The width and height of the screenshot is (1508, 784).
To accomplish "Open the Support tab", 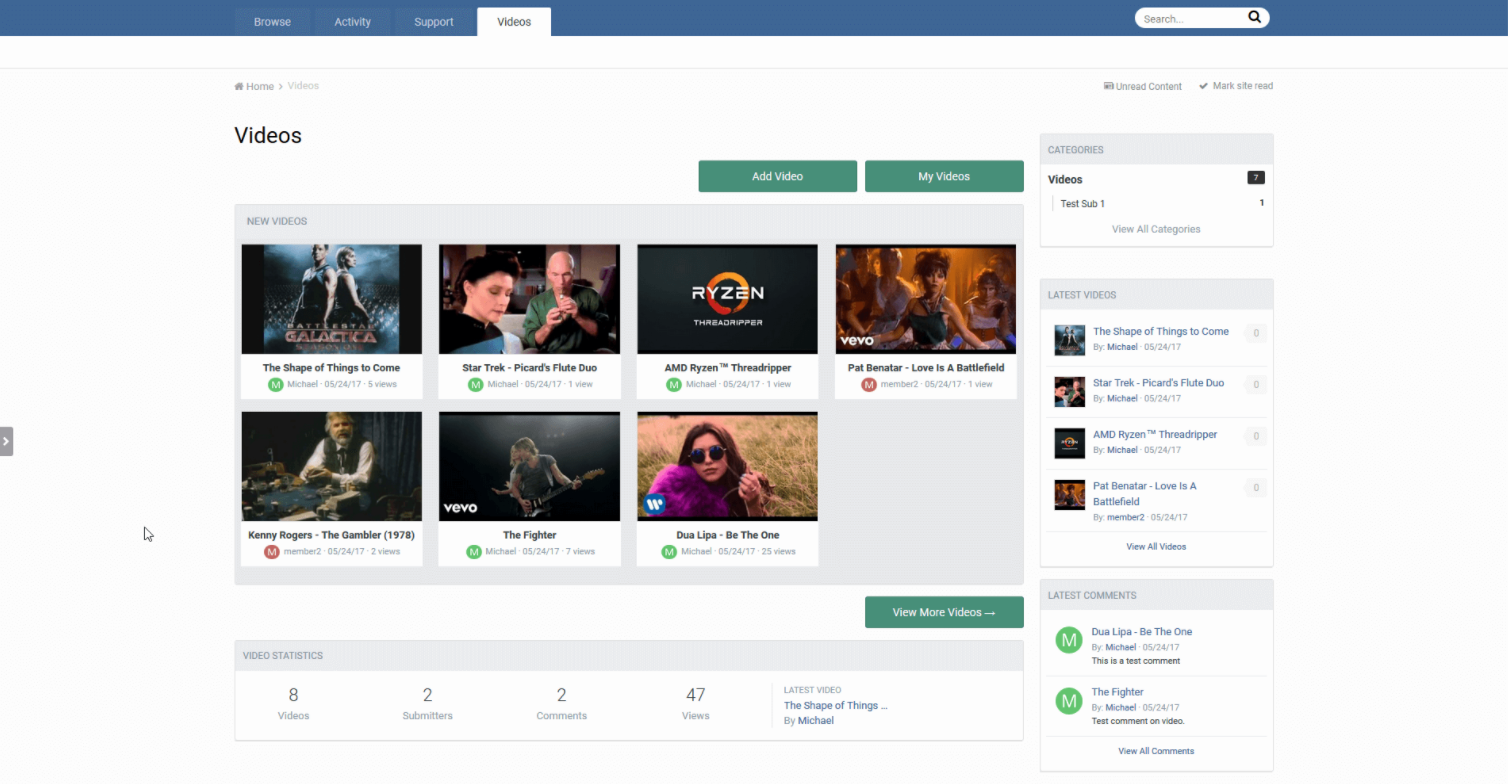I will tap(434, 22).
